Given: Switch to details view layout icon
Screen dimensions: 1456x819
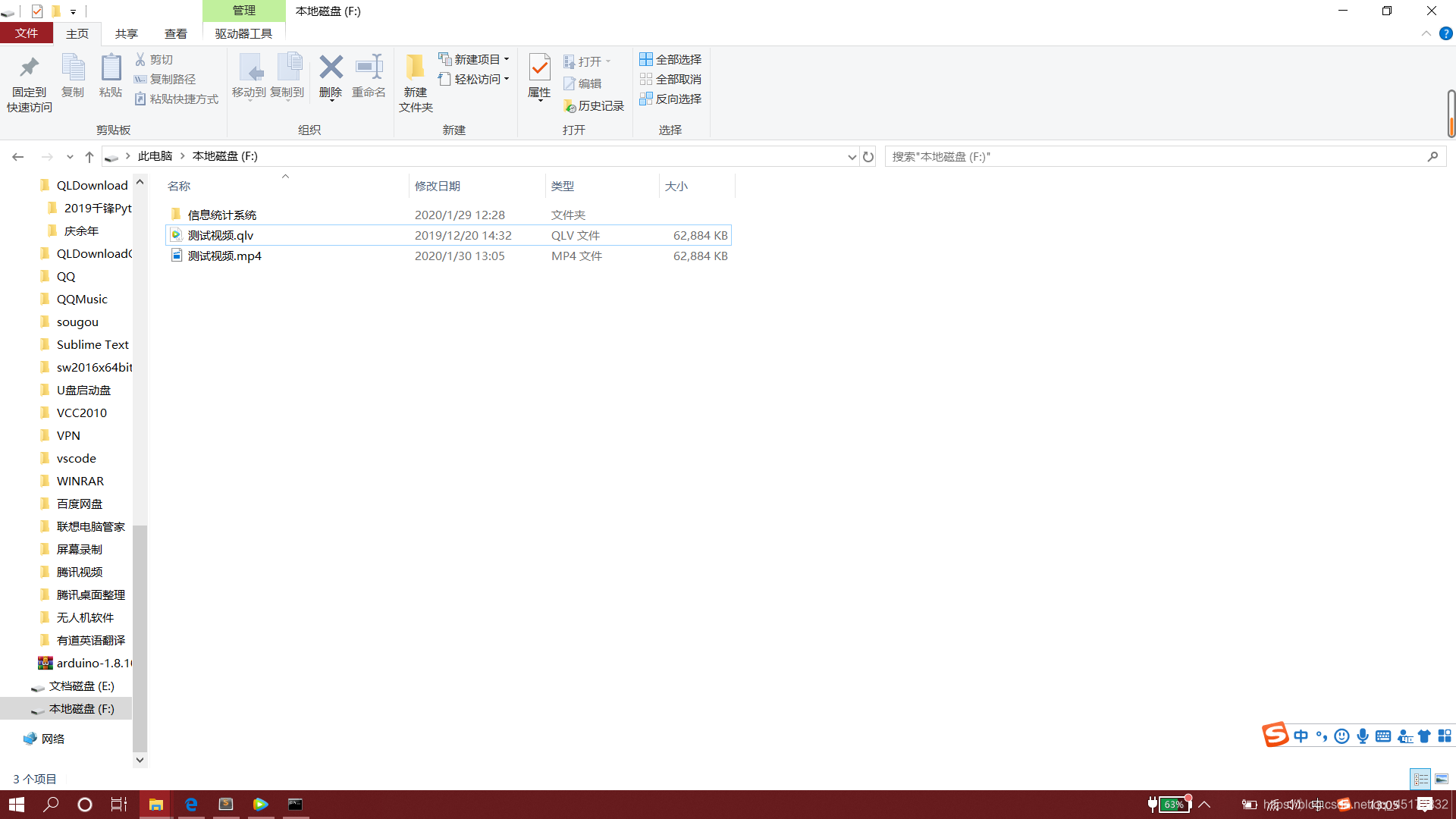Looking at the screenshot, I should (1420, 779).
